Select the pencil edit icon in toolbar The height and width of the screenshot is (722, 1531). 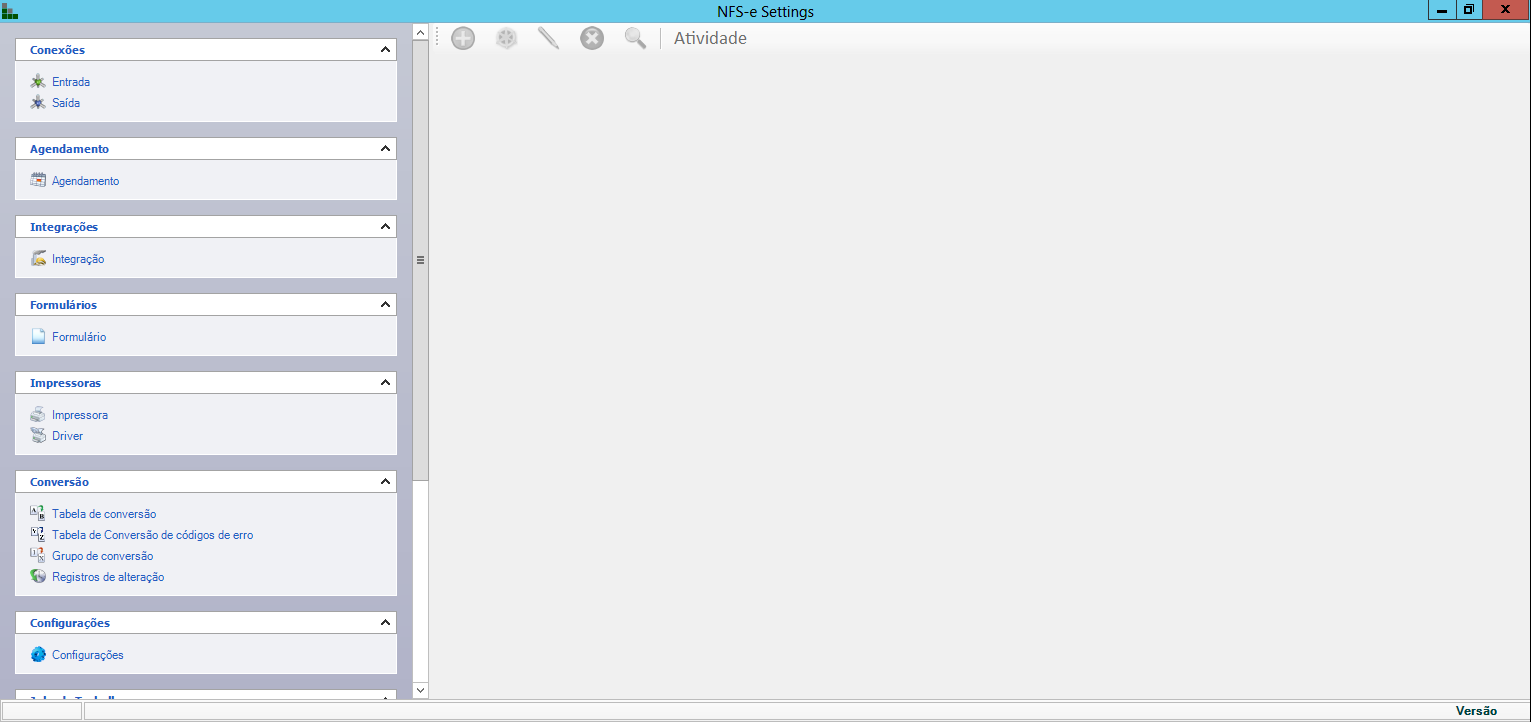pos(548,39)
